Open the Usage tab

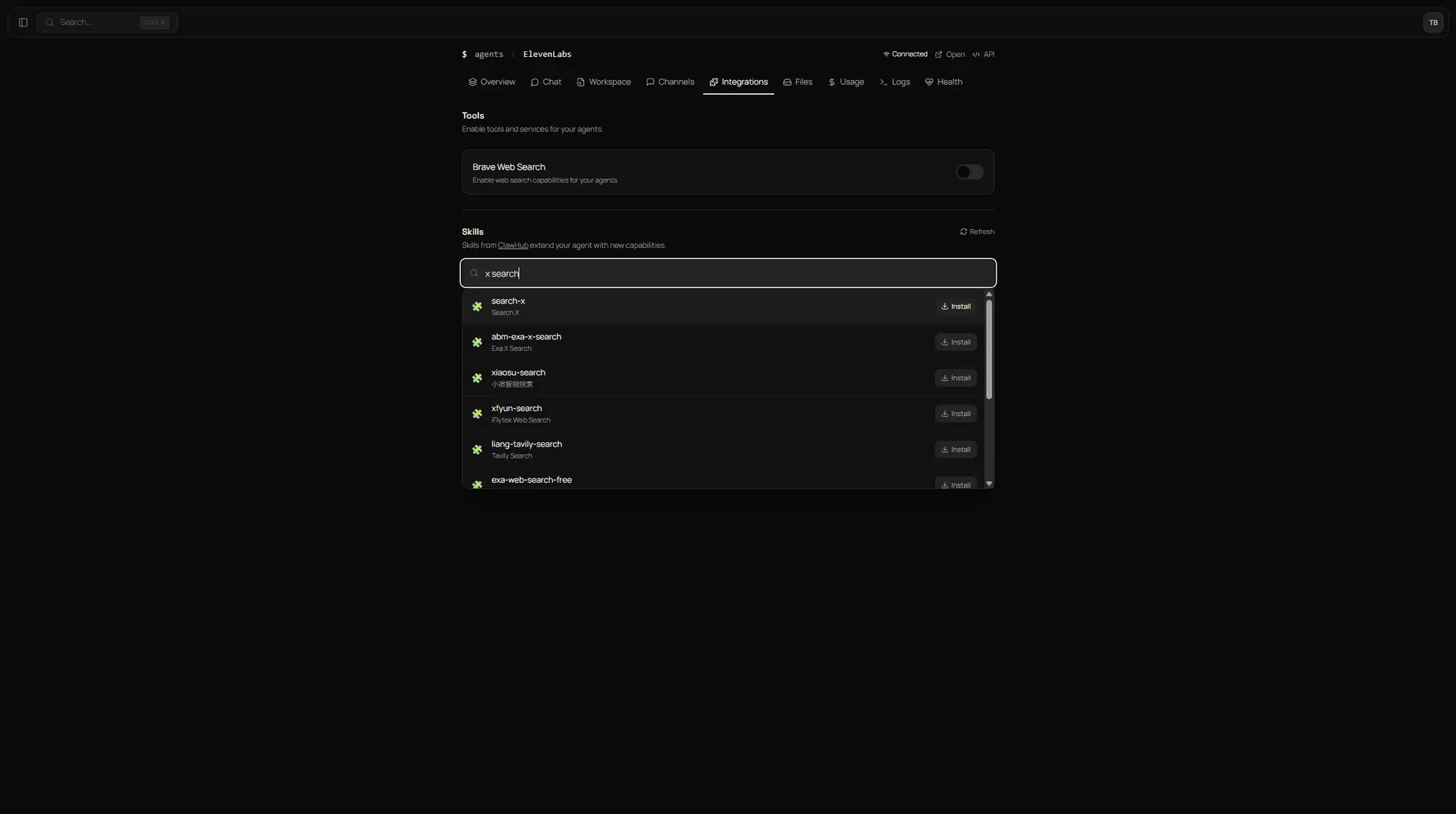(846, 82)
